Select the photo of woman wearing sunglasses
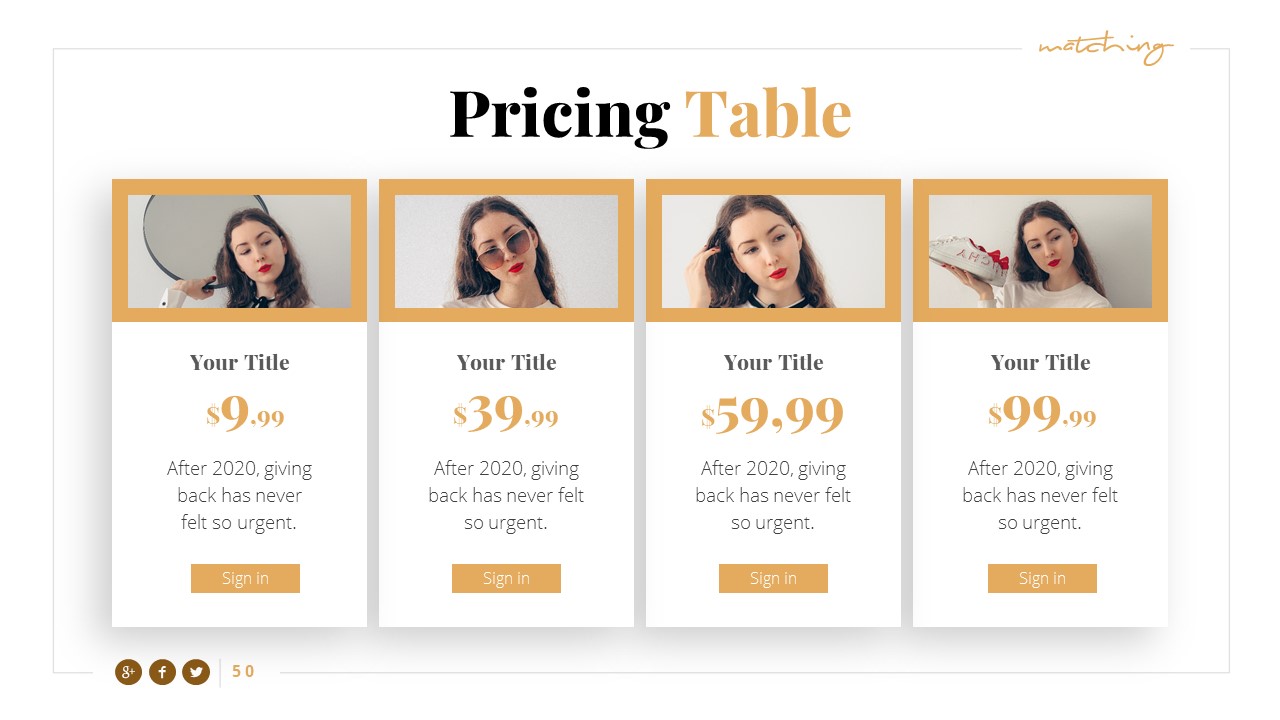 click(x=506, y=251)
